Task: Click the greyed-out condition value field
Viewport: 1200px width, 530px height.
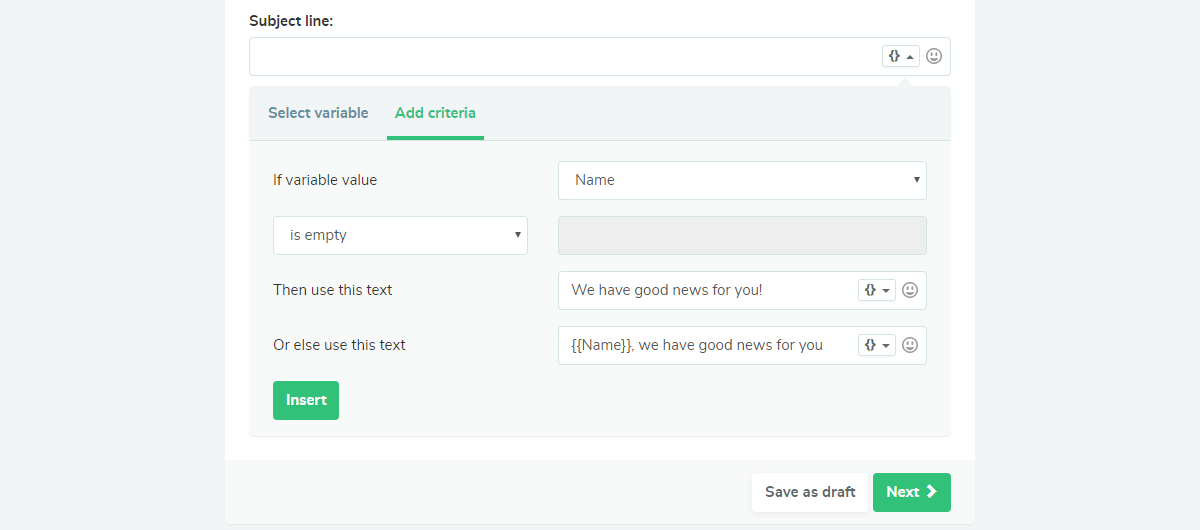Action: [742, 235]
